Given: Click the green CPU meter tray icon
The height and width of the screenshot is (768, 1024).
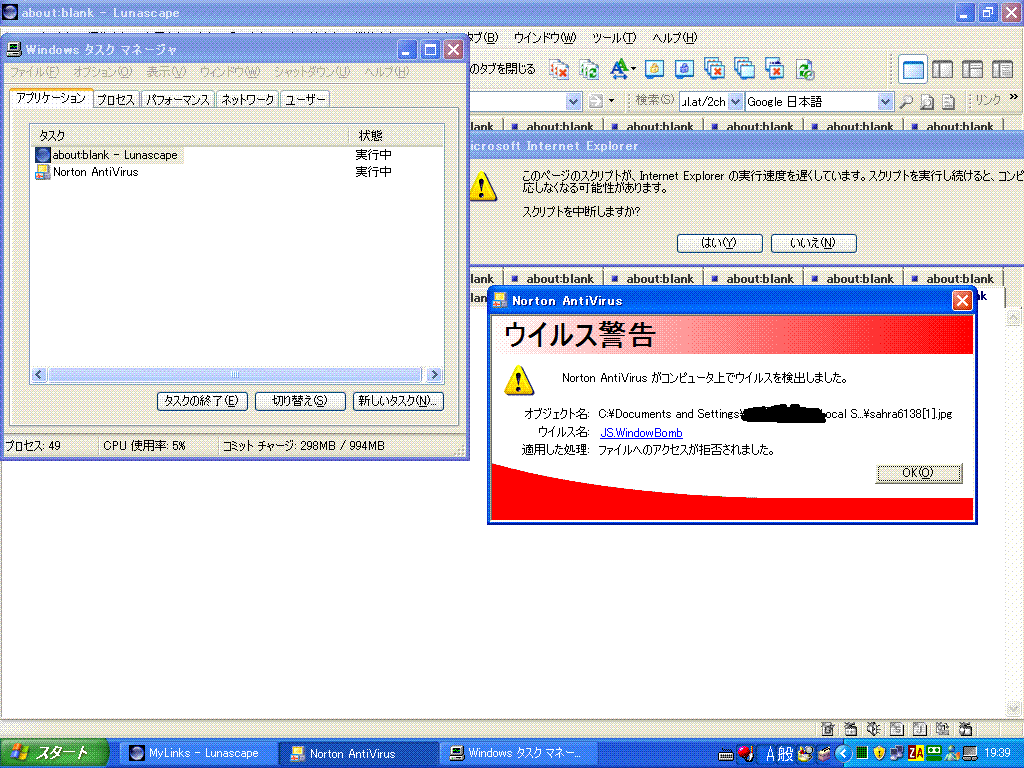Looking at the screenshot, I should (x=861, y=754).
